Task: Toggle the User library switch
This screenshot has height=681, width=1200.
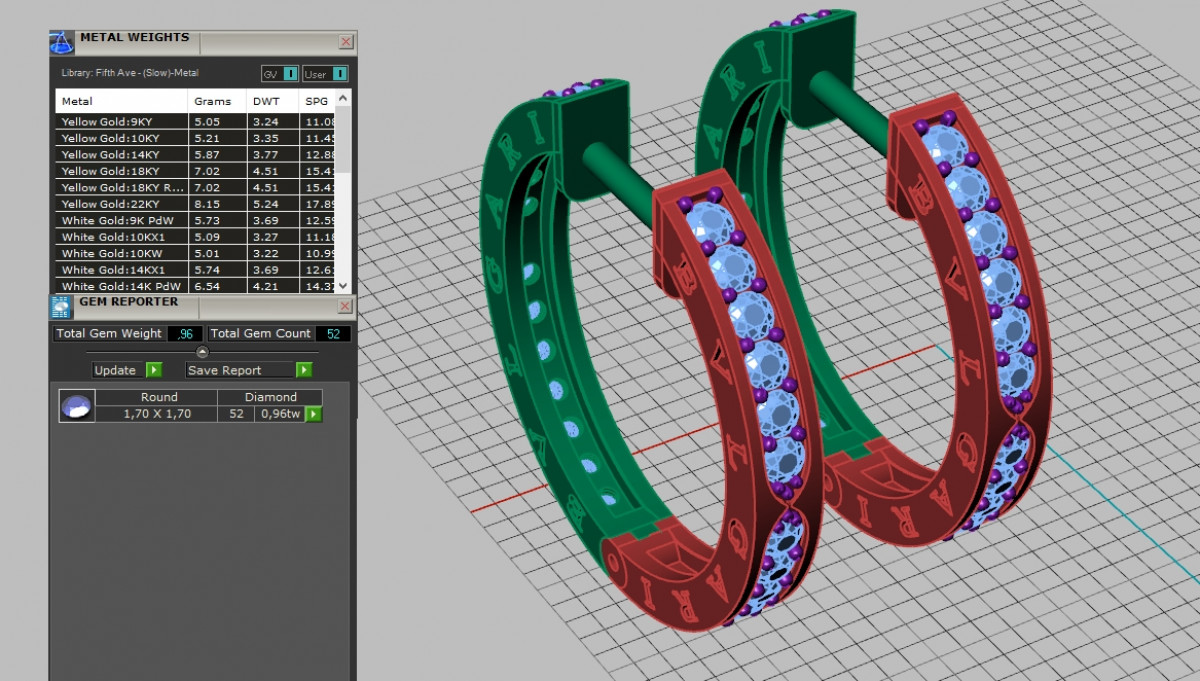Action: [340, 74]
